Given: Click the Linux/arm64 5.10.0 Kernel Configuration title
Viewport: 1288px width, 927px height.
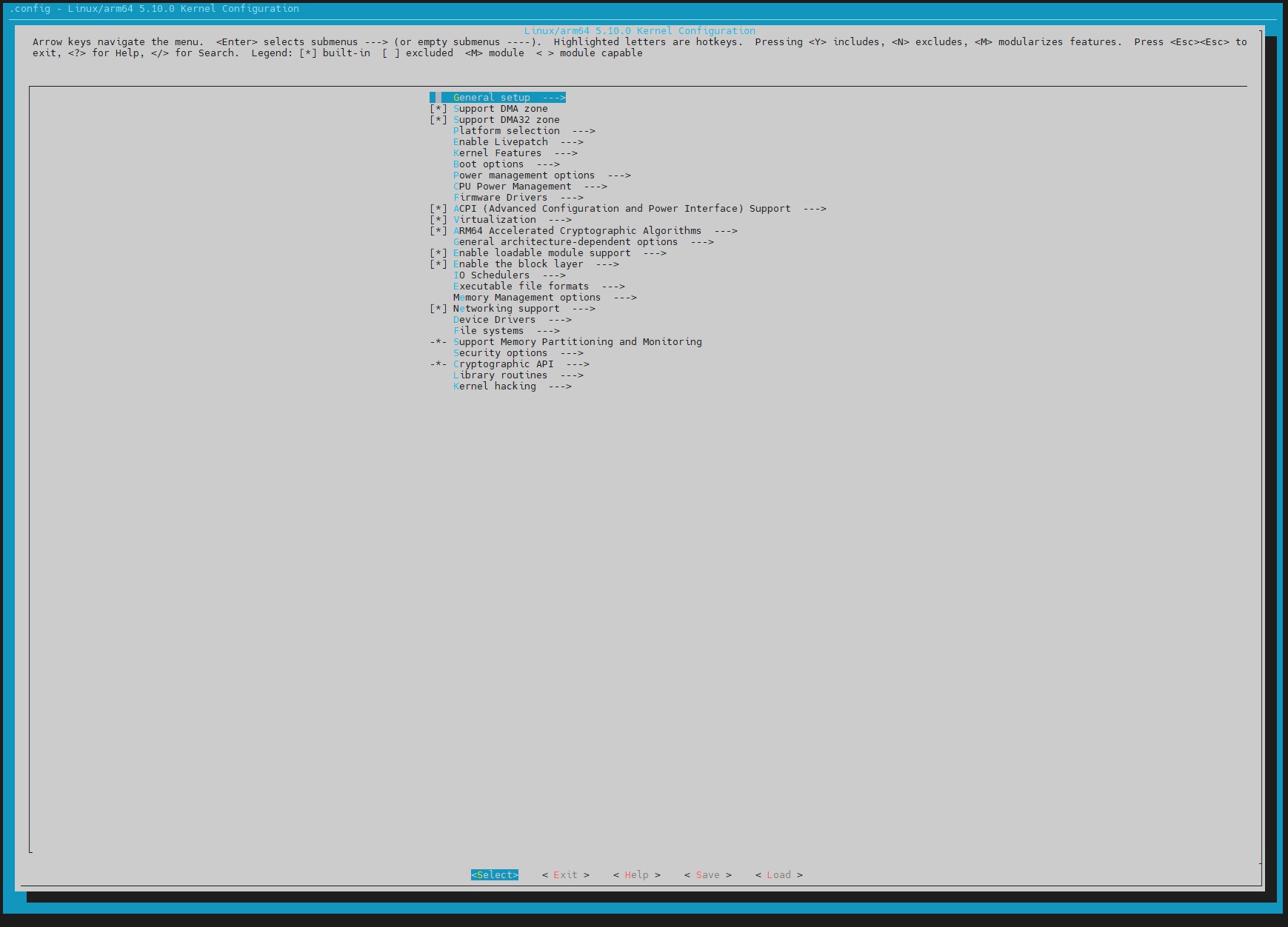Looking at the screenshot, I should click(x=640, y=31).
